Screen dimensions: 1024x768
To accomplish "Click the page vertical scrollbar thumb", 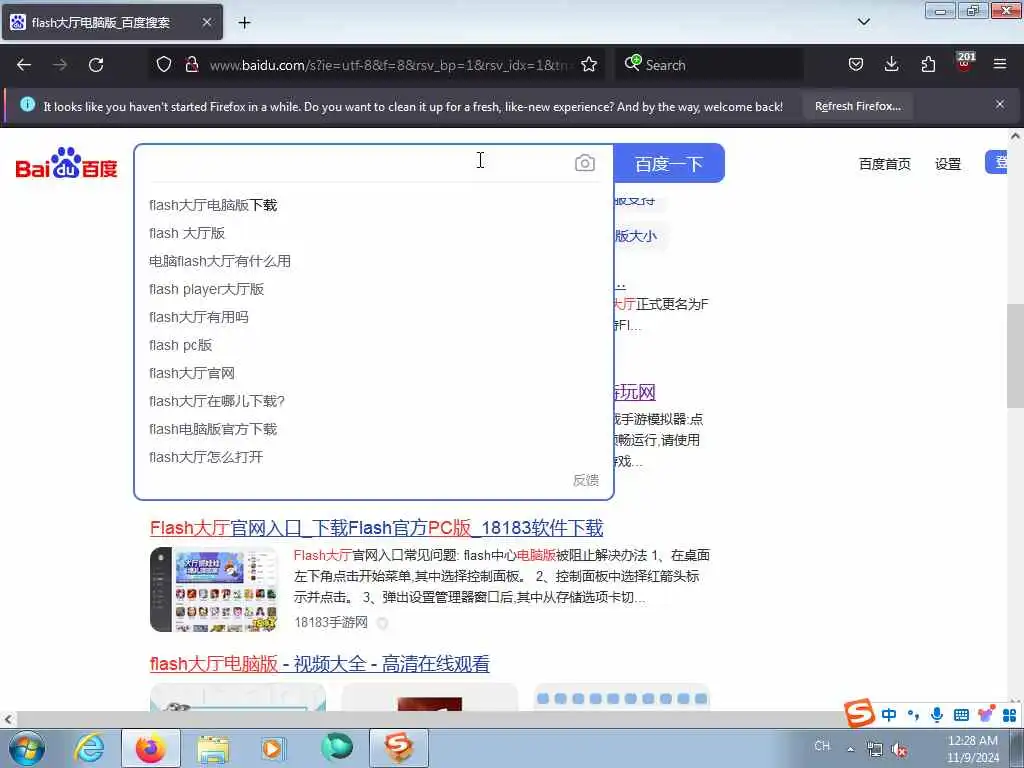I will (1015, 356).
